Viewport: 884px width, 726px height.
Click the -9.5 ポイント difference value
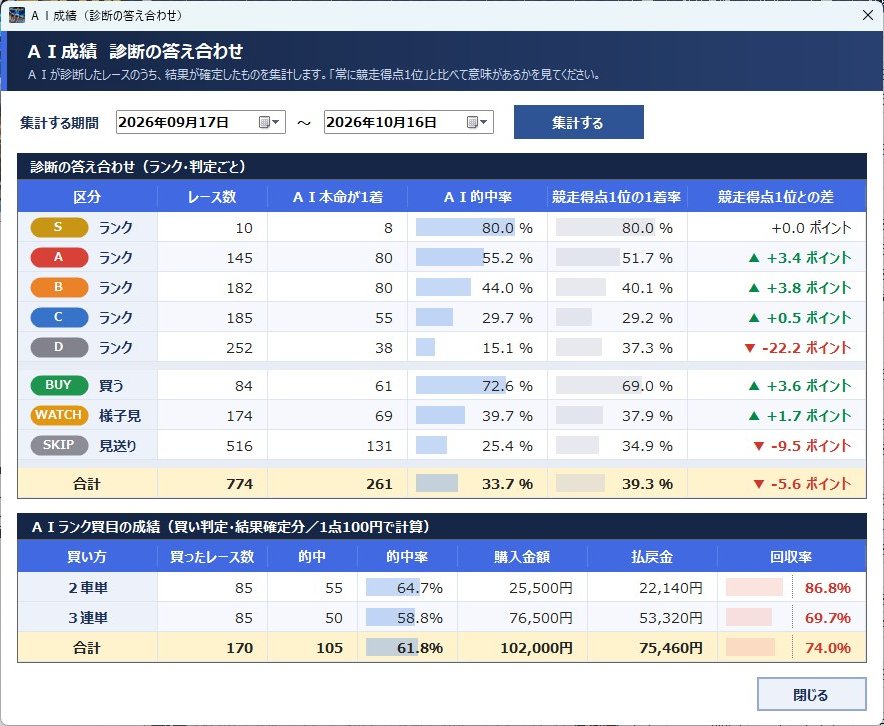click(x=802, y=446)
